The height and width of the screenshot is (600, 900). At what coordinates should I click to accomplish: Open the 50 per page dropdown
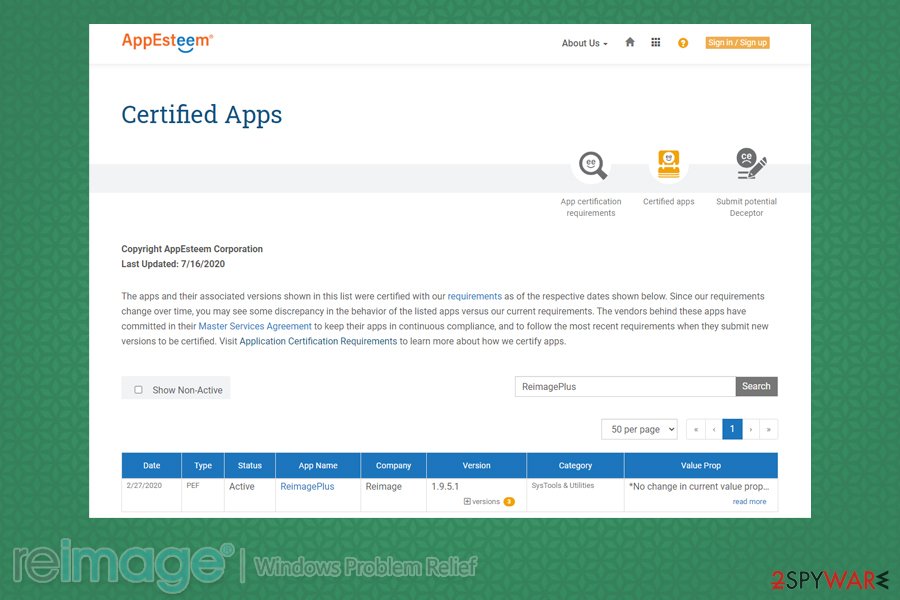click(x=639, y=429)
